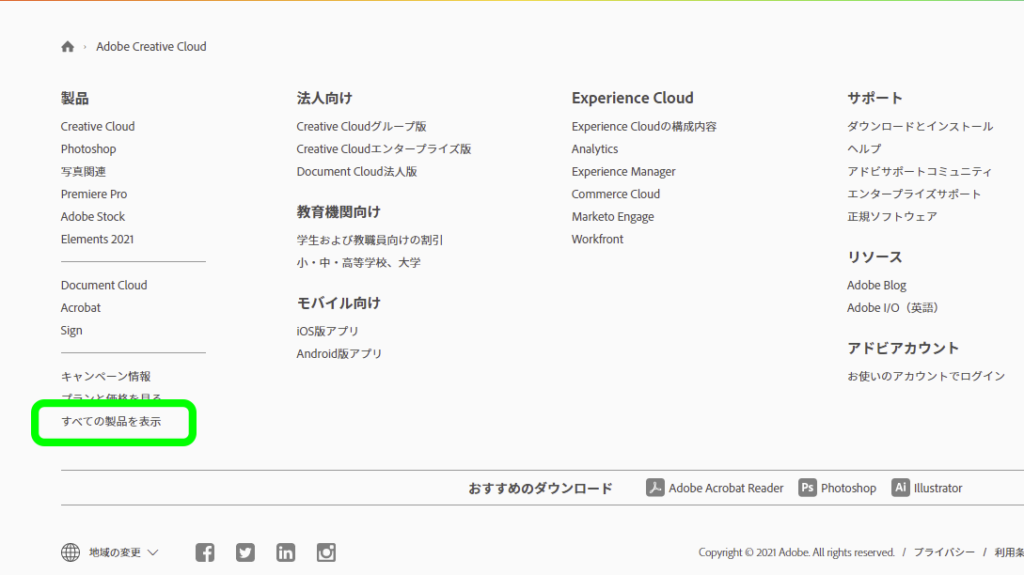Open Instagram social icon
The height and width of the screenshot is (575, 1024).
[x=326, y=553]
